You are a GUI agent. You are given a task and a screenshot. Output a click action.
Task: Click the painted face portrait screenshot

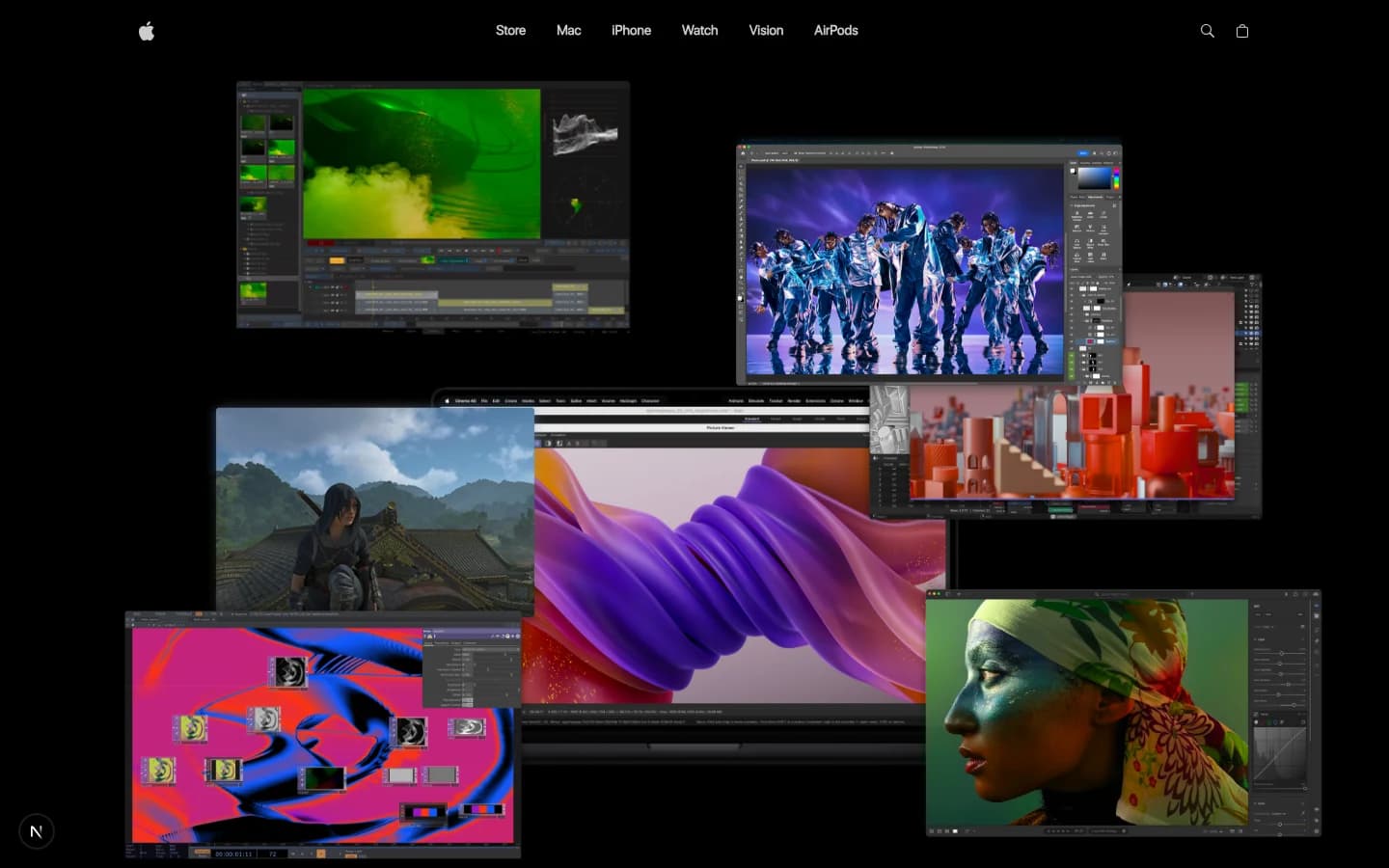point(1123,713)
